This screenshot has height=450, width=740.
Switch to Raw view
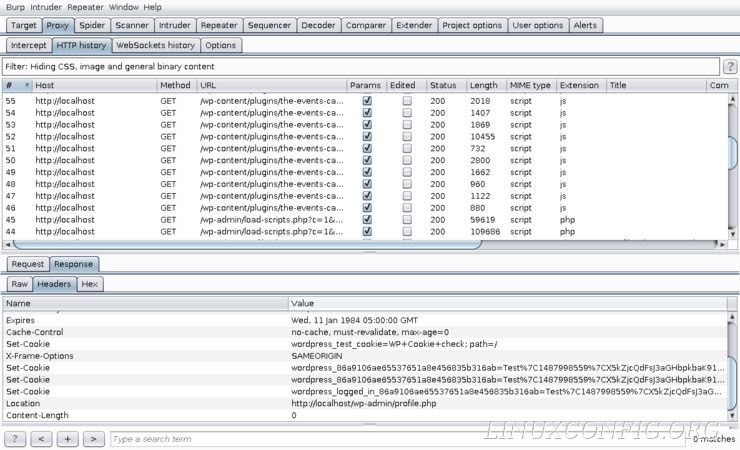pos(19,284)
